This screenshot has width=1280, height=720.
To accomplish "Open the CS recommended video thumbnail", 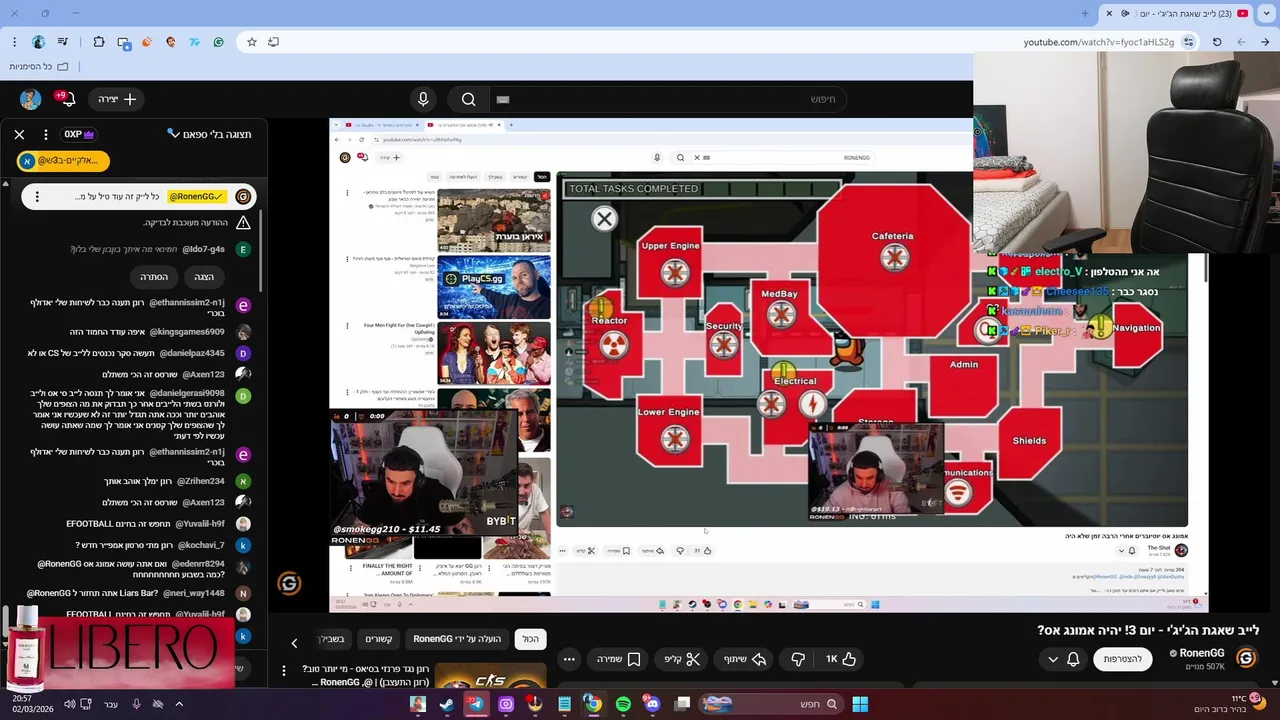I will pos(490,676).
